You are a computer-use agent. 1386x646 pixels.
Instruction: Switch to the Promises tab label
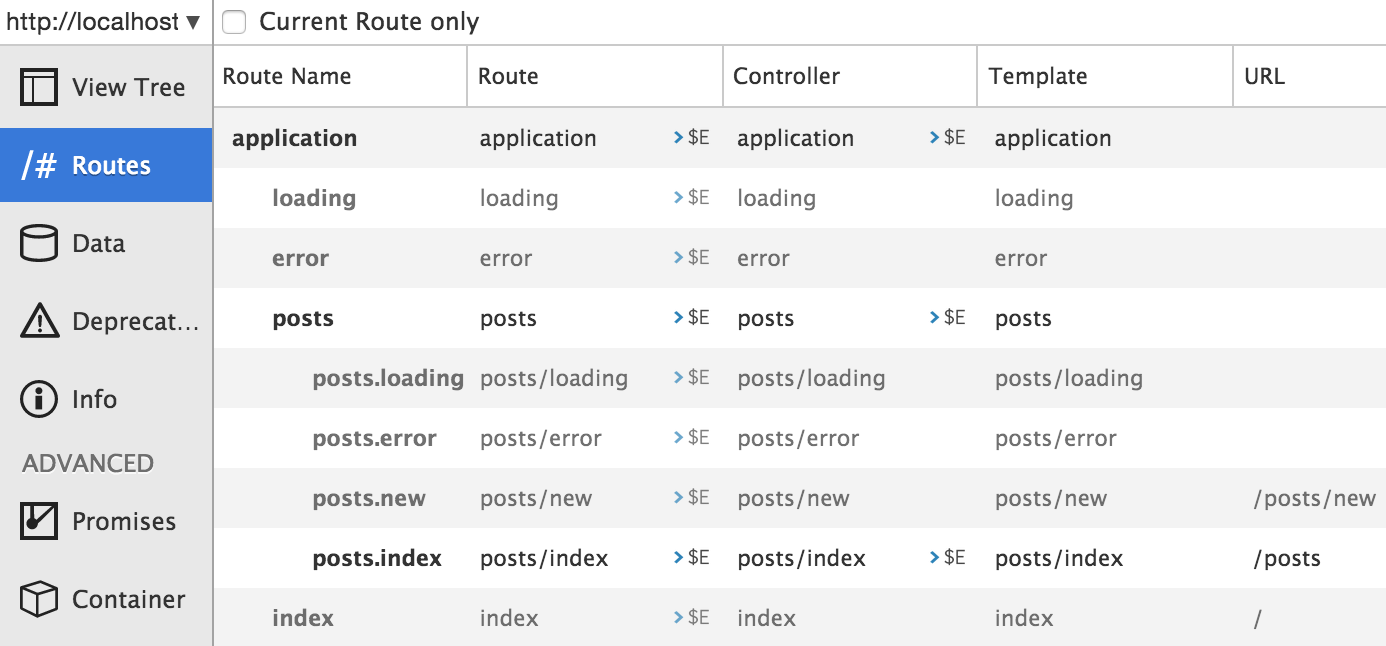124,521
